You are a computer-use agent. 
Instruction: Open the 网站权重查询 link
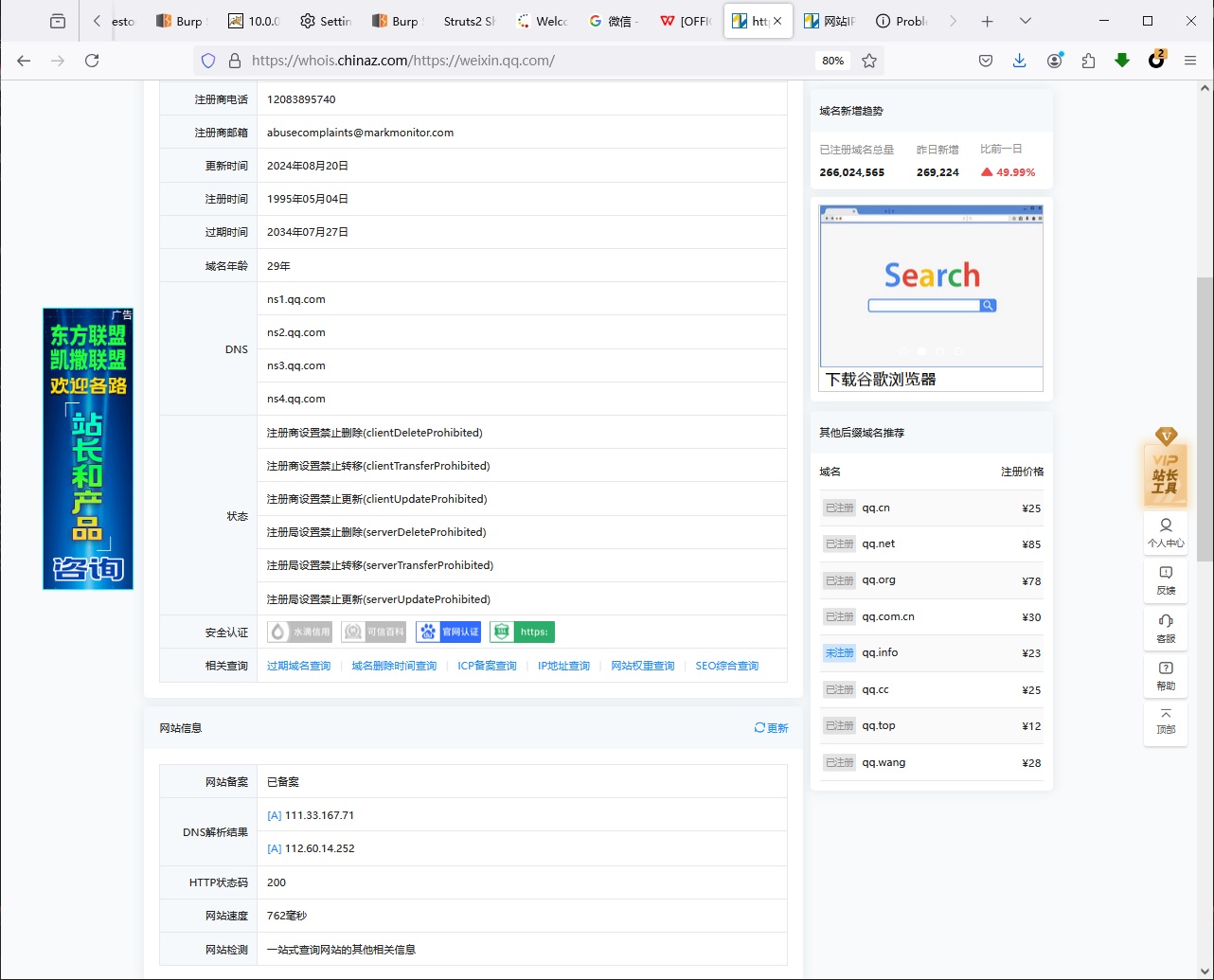[x=642, y=666]
